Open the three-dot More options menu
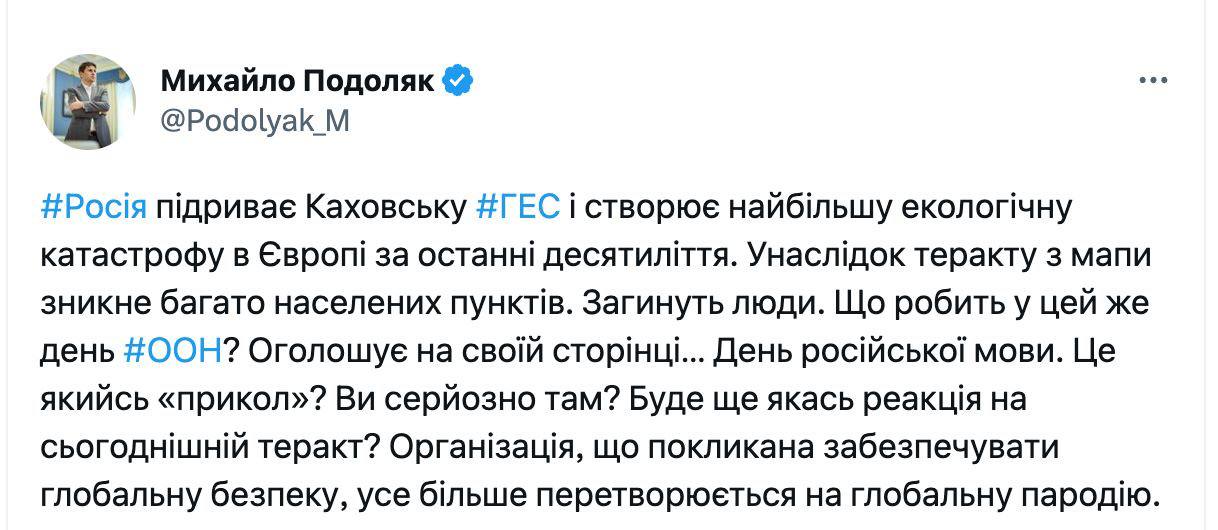This screenshot has width=1218, height=530. [x=1153, y=82]
